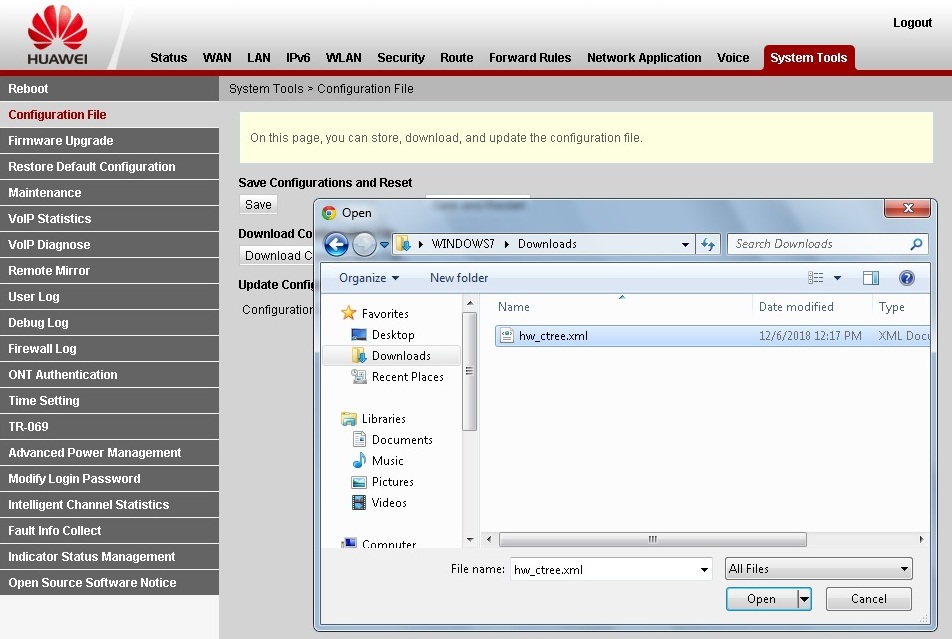Click the Search Downloads field

click(x=820, y=244)
